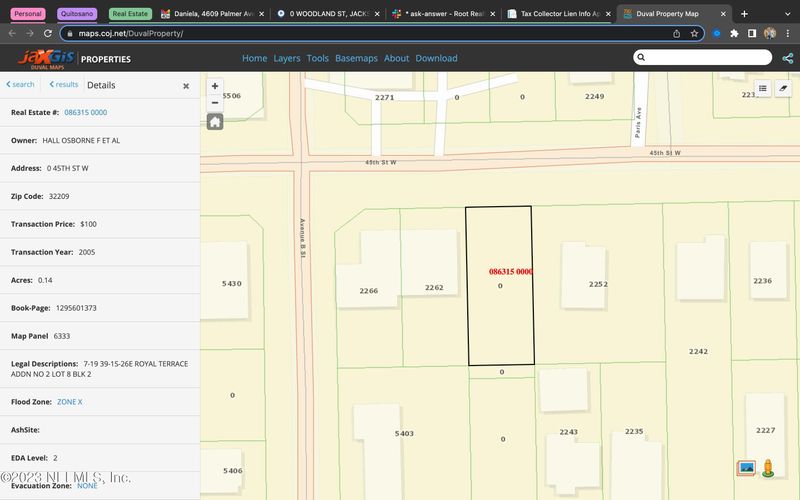Open the Tools menu
The height and width of the screenshot is (500, 800).
click(317, 58)
